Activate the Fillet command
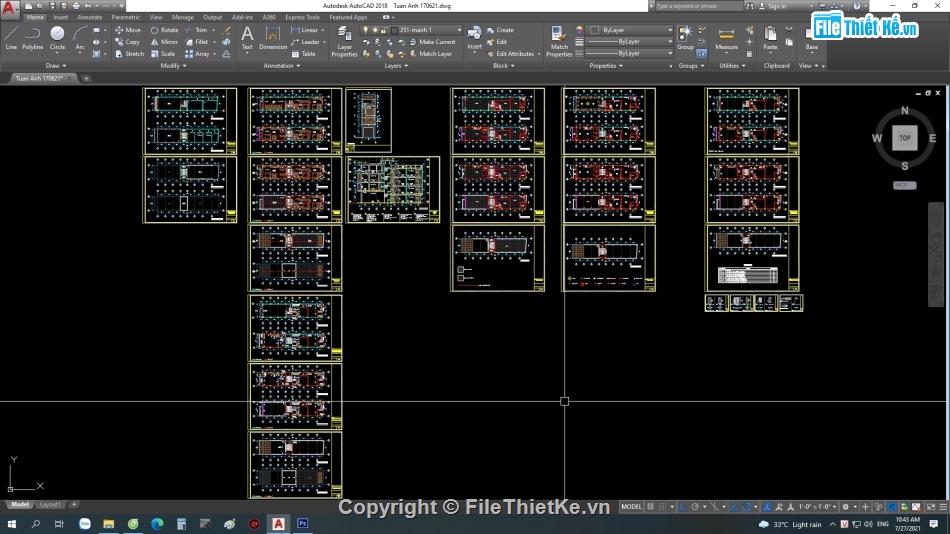The image size is (950, 534). [x=197, y=42]
